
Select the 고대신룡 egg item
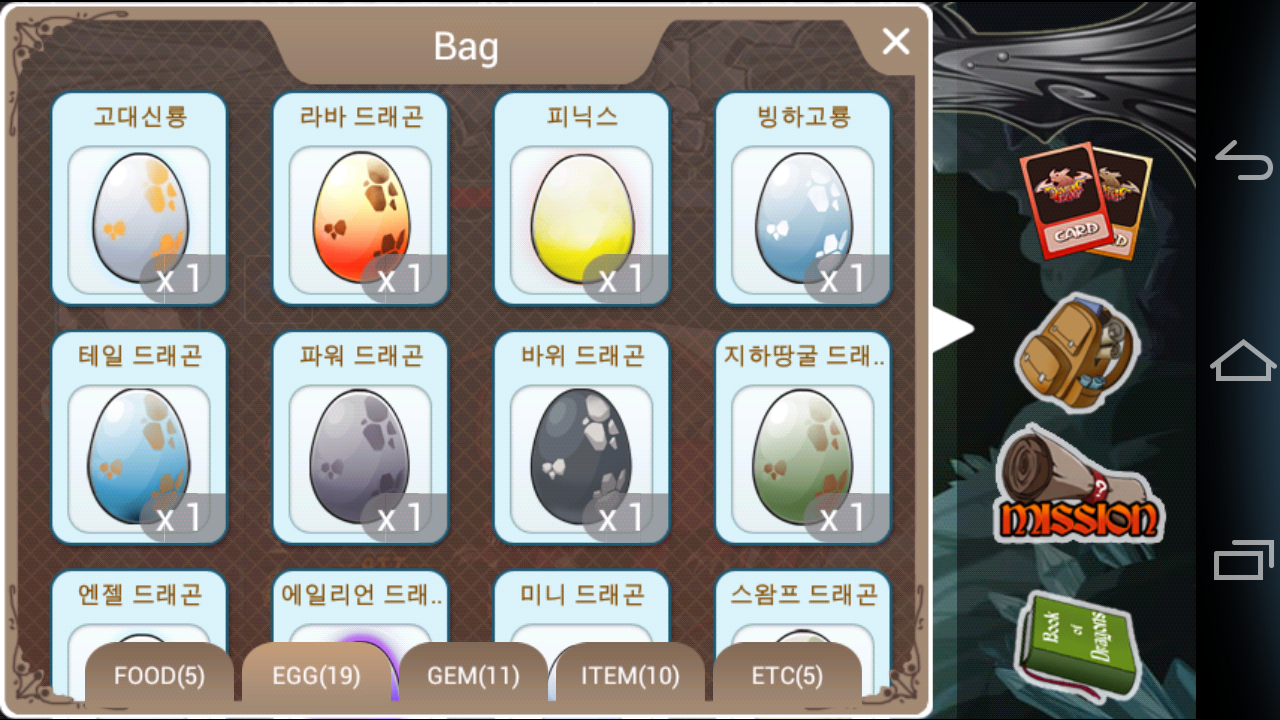click(x=139, y=198)
